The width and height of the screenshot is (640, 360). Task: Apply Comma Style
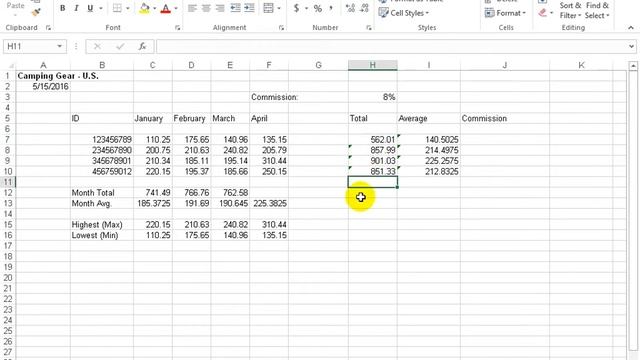331,8
